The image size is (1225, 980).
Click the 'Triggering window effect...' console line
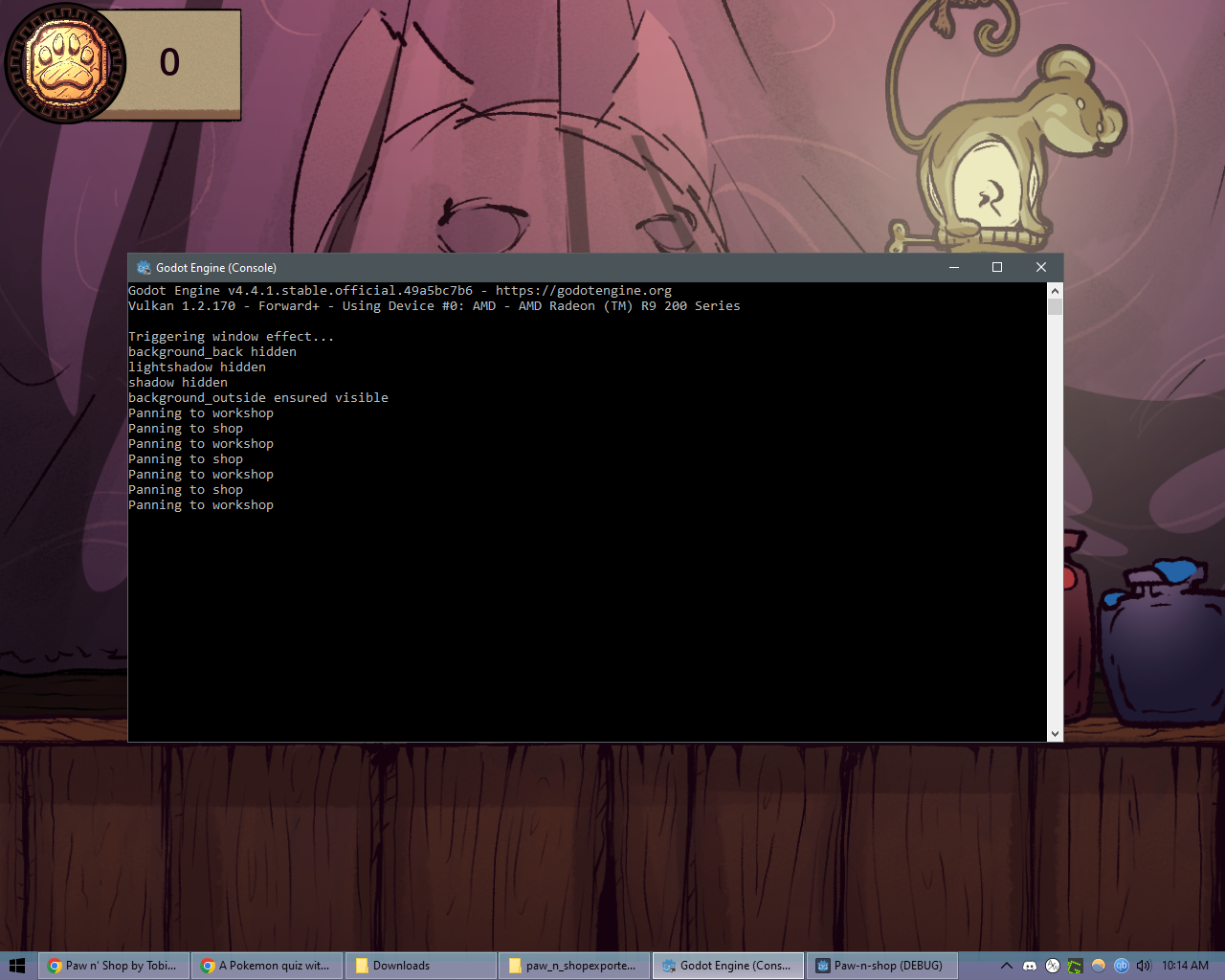pos(232,337)
